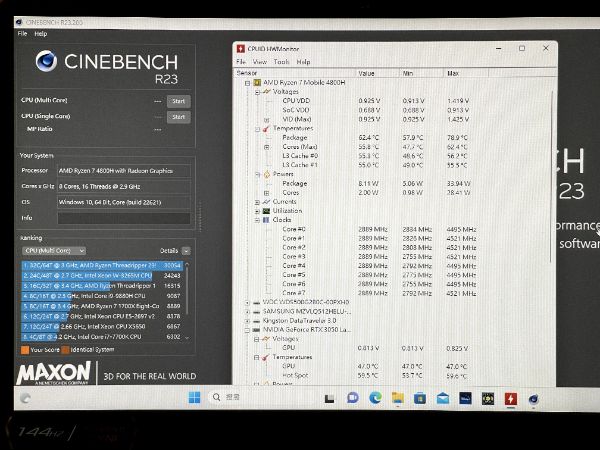Click the Utilization monitor icon
The width and height of the screenshot is (600, 450).
click(266, 211)
